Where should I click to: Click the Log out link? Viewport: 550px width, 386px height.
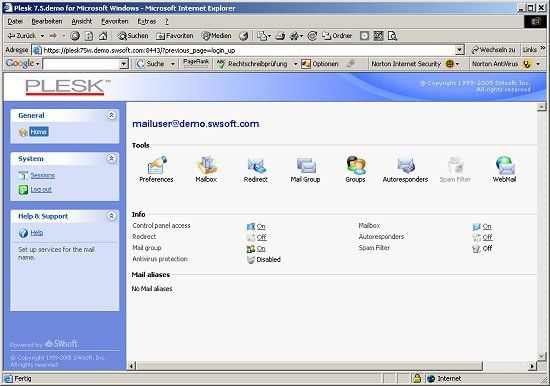(x=41, y=189)
